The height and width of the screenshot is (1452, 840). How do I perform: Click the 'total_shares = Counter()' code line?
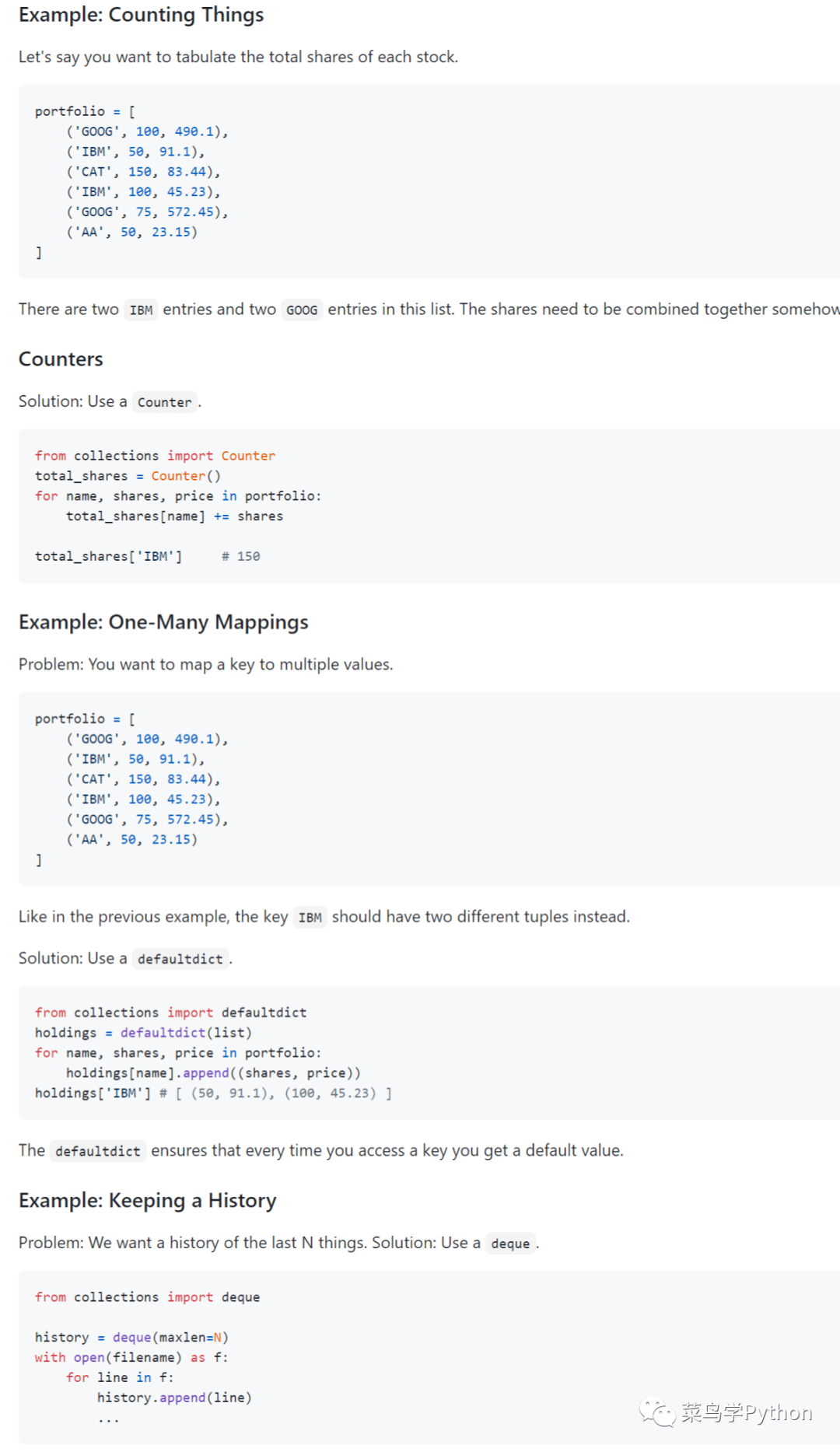pyautogui.click(x=128, y=476)
